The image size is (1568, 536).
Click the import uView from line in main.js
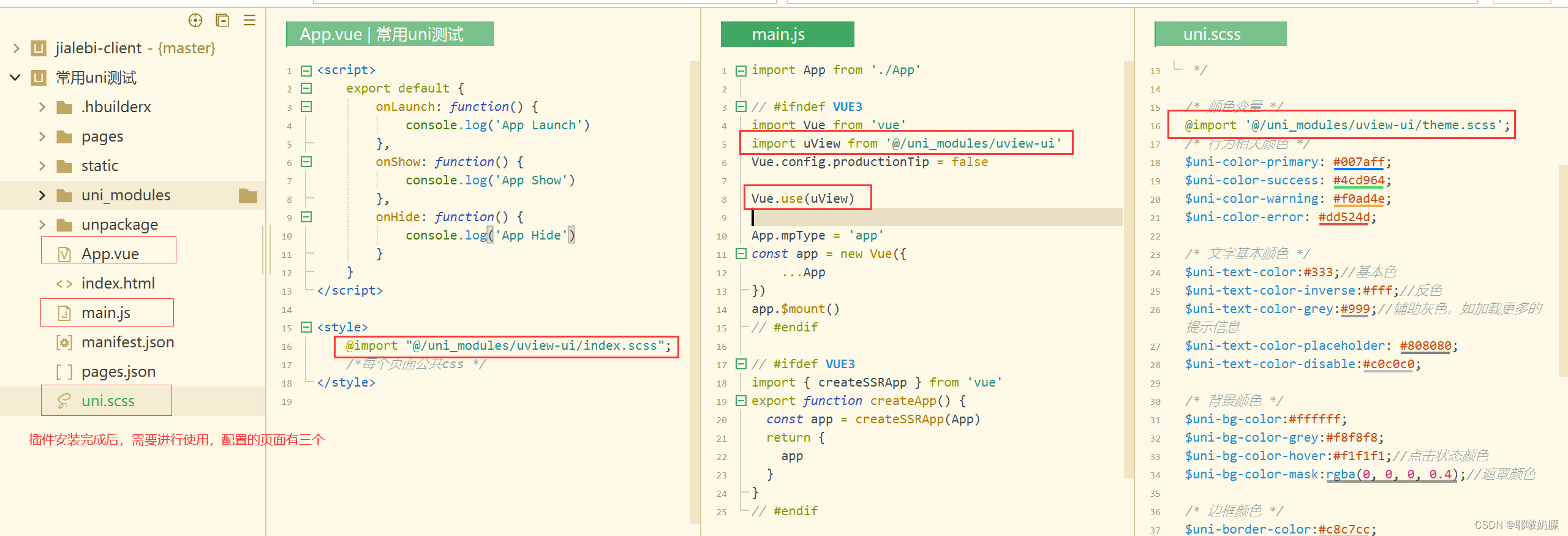pyautogui.click(x=907, y=143)
